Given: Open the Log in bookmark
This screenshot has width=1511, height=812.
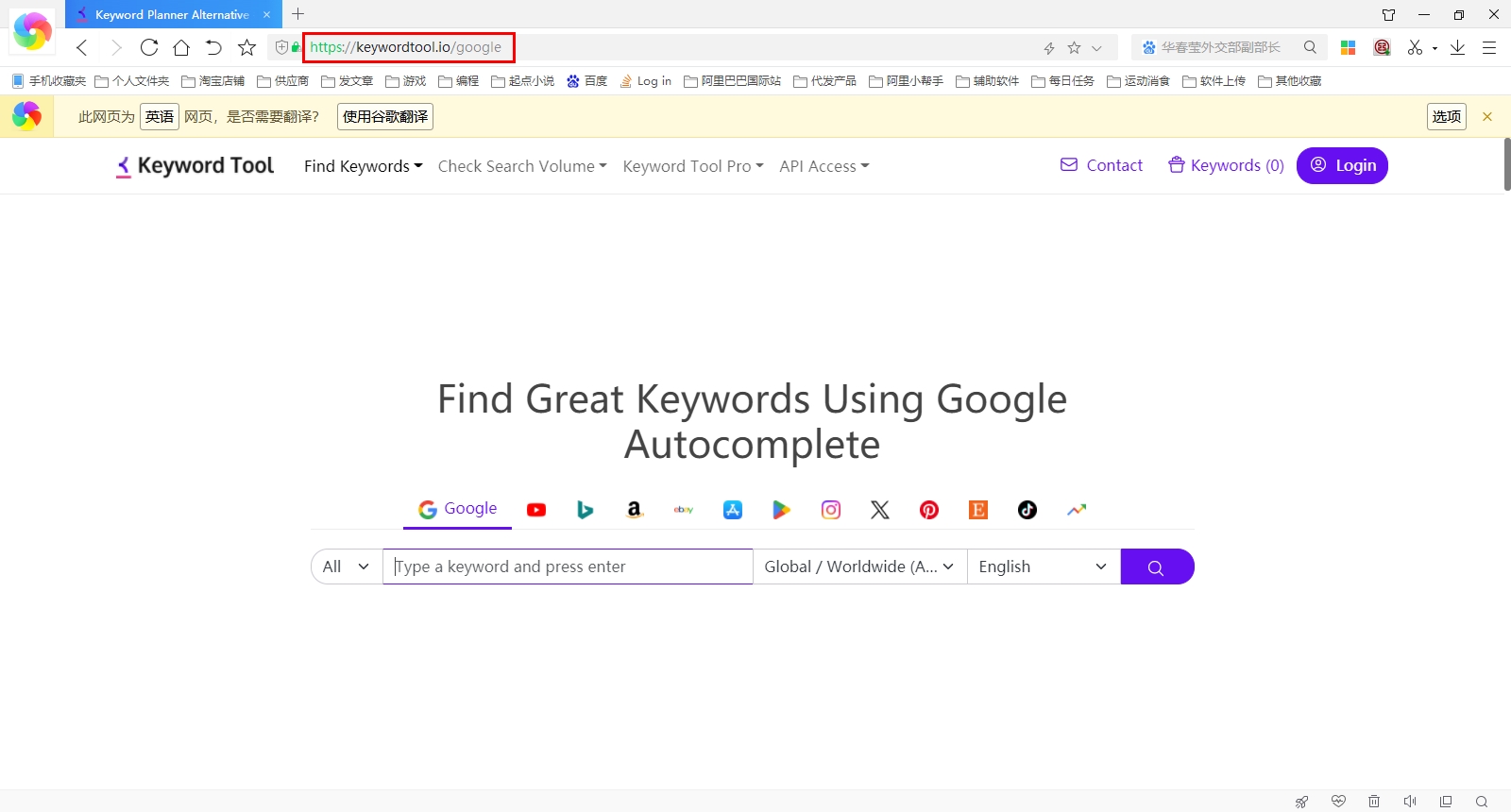Looking at the screenshot, I should (645, 81).
